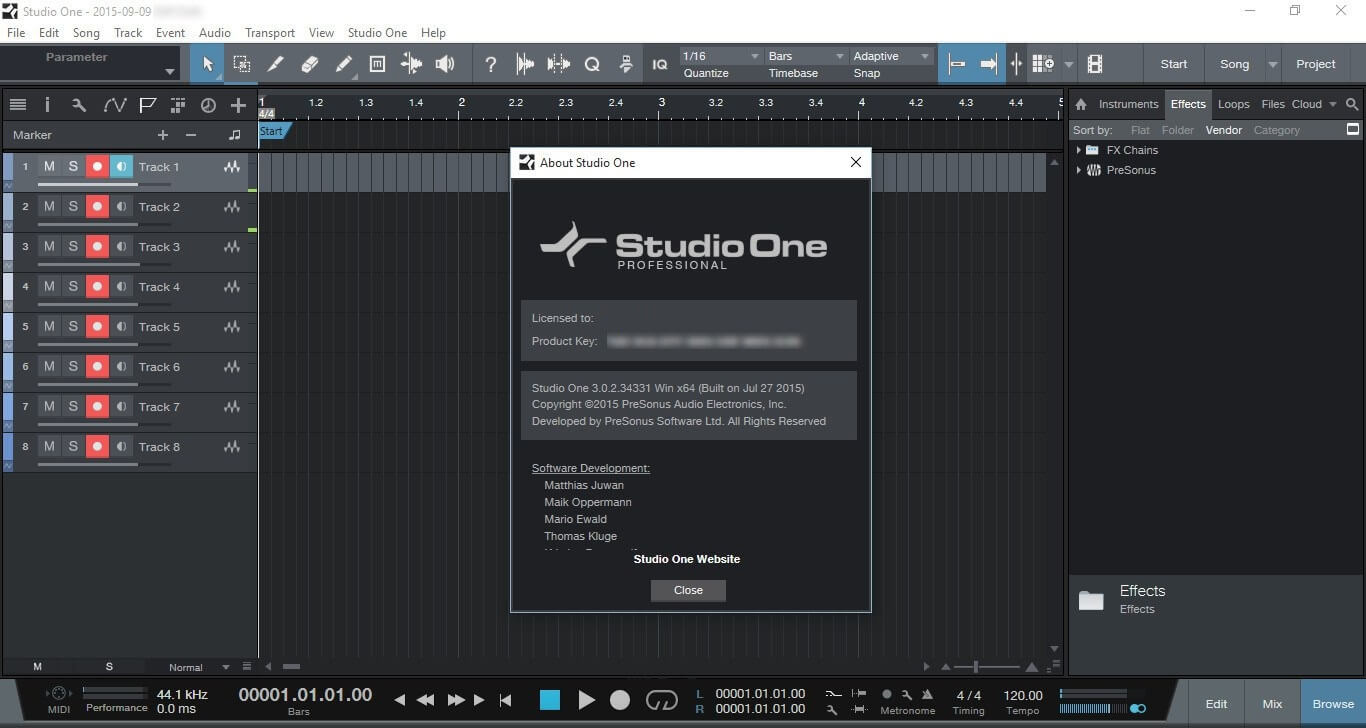Open the Song page dropdown arrow

pos(1272,64)
